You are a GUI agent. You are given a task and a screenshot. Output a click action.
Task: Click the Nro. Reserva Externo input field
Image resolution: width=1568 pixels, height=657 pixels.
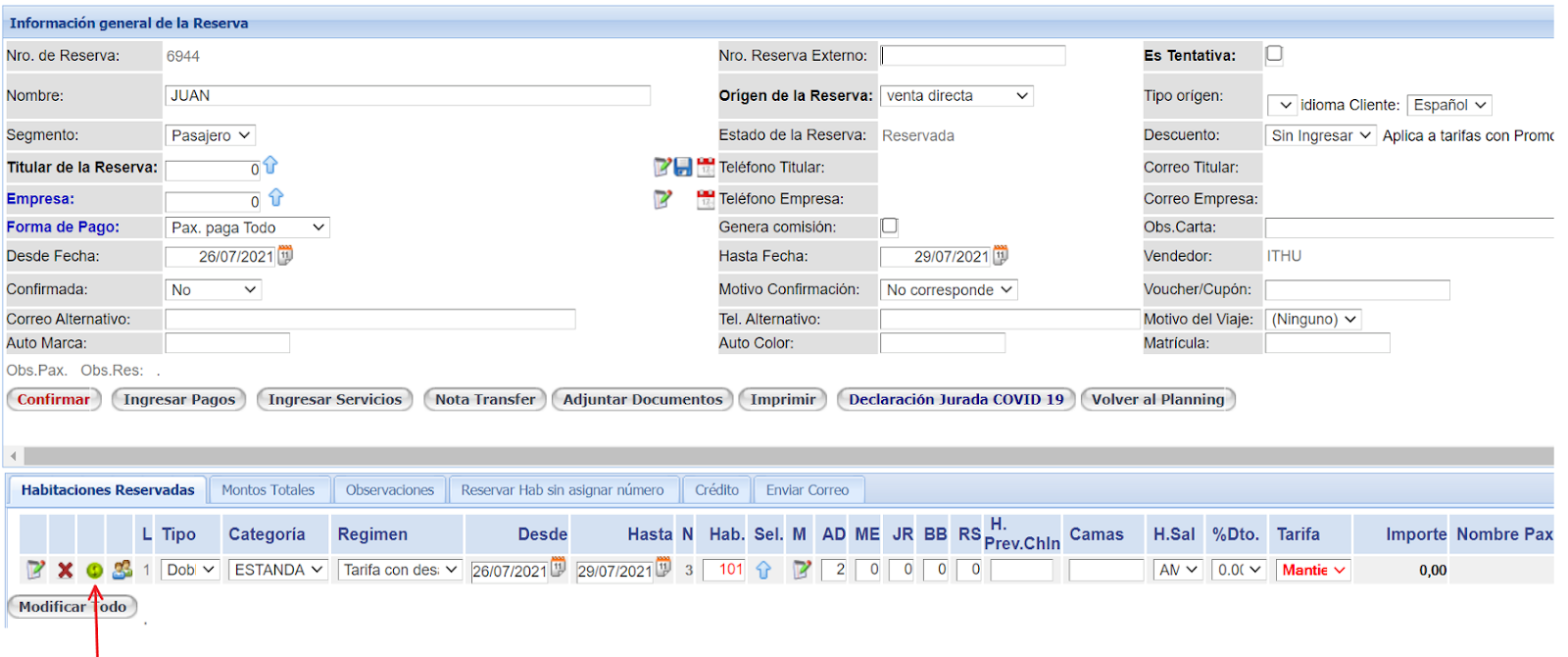(973, 55)
